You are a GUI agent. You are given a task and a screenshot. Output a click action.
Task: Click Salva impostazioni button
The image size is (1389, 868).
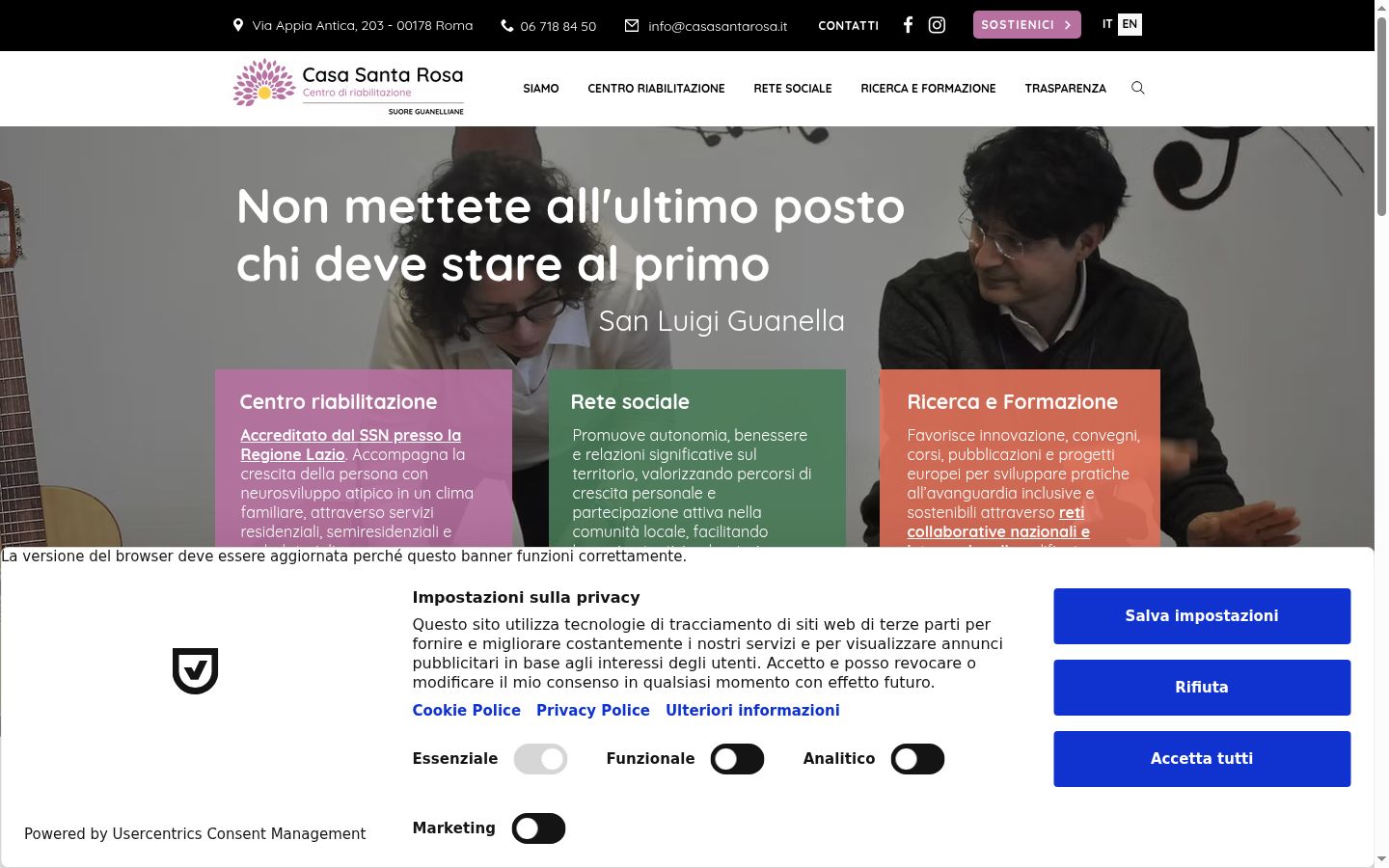tap(1202, 616)
